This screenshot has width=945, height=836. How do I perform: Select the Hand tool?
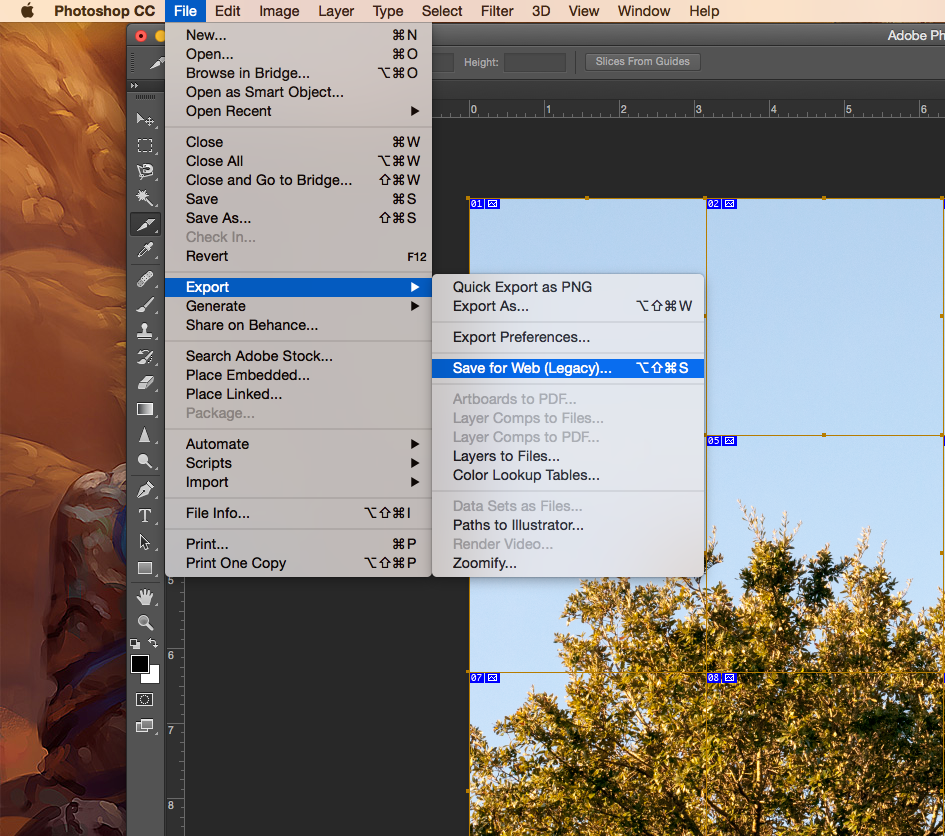click(145, 597)
